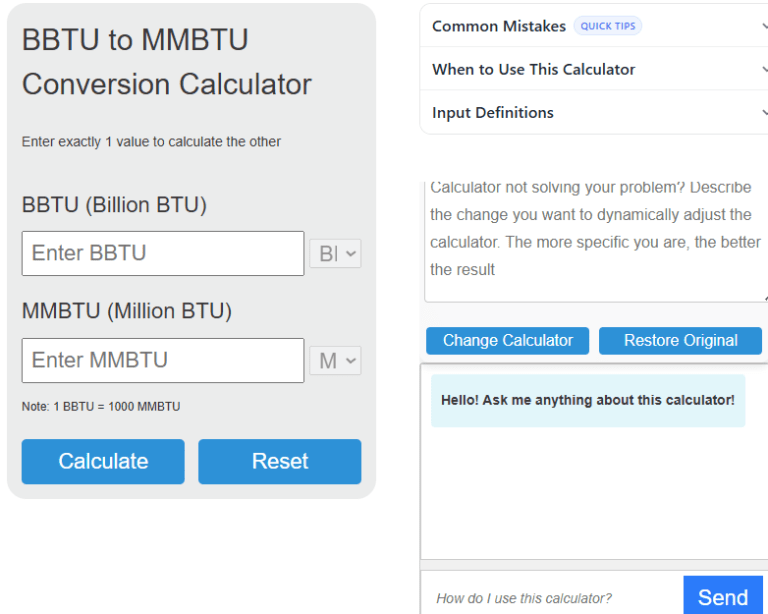Click the Enter BBTU input field

click(x=163, y=254)
